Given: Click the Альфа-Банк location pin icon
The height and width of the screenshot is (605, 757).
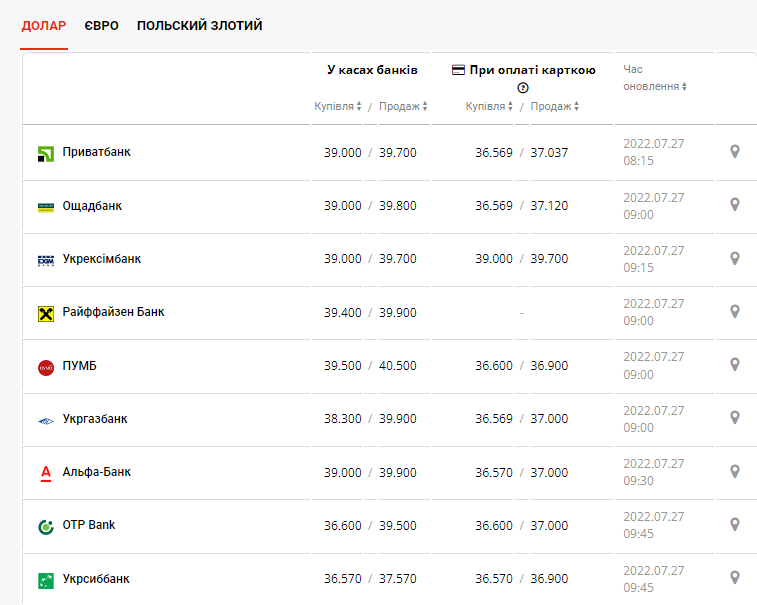Looking at the screenshot, I should coord(735,472).
